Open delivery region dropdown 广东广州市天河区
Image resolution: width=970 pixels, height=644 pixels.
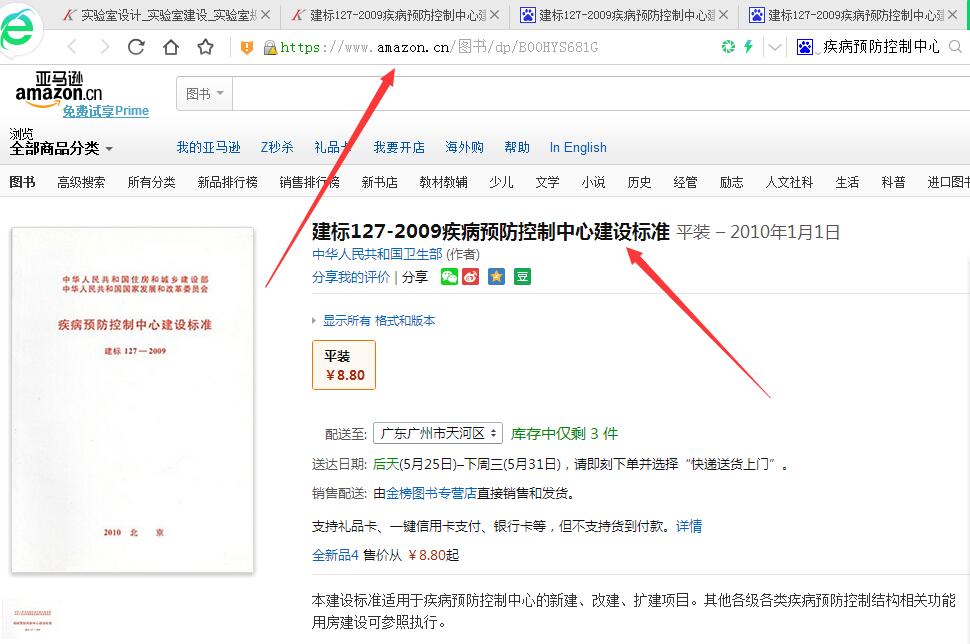[x=438, y=433]
